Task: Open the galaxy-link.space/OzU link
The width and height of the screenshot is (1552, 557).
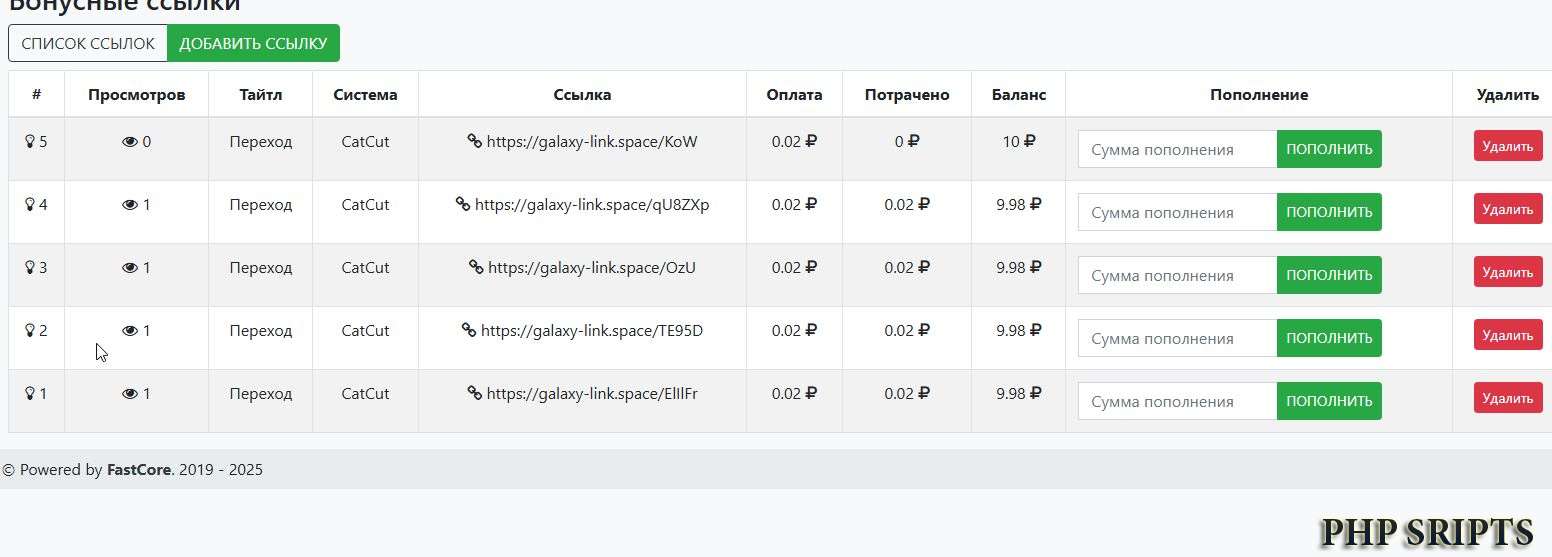Action: pos(591,268)
